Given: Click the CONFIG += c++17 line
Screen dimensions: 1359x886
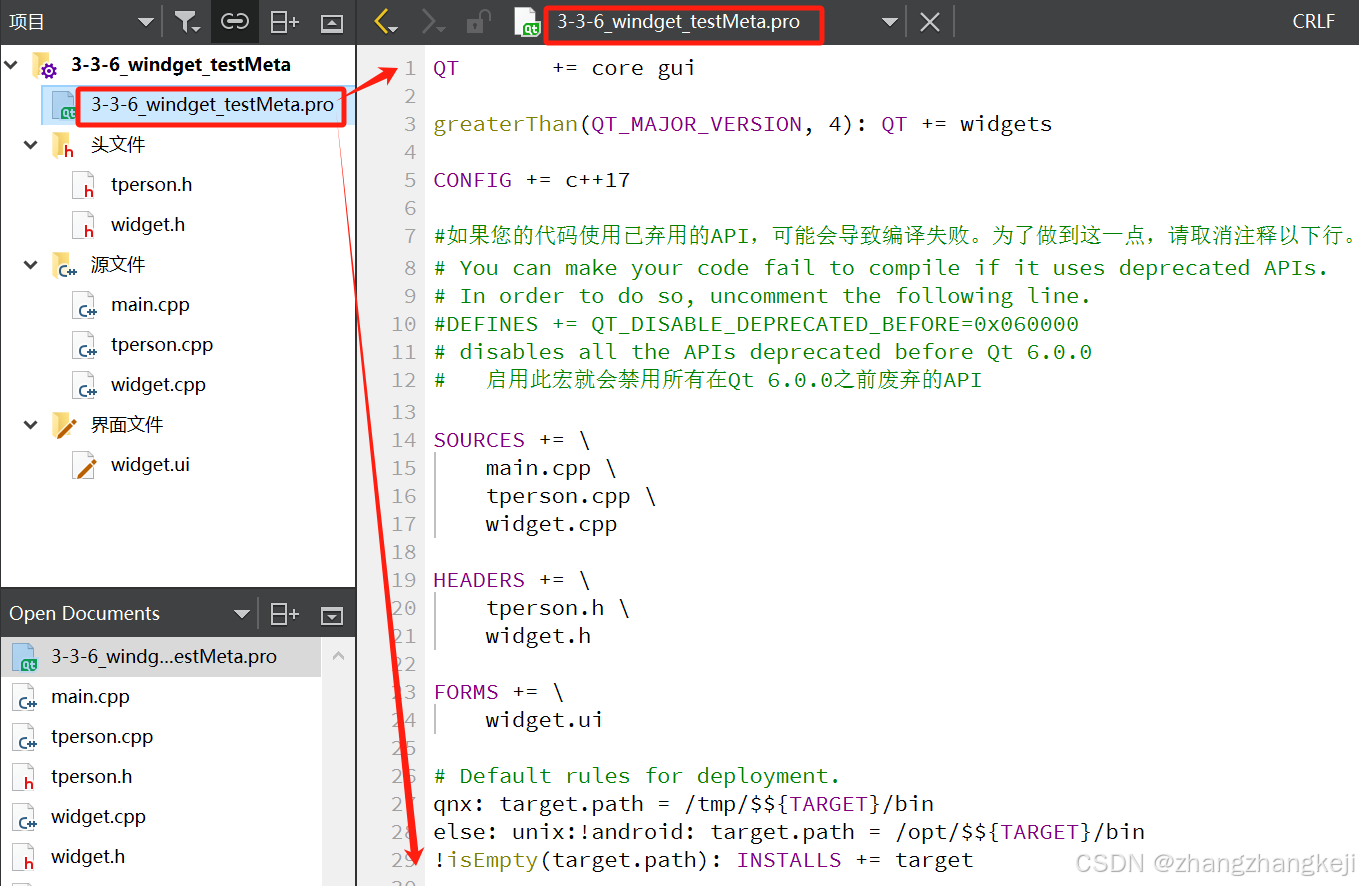Looking at the screenshot, I should click(531, 180).
